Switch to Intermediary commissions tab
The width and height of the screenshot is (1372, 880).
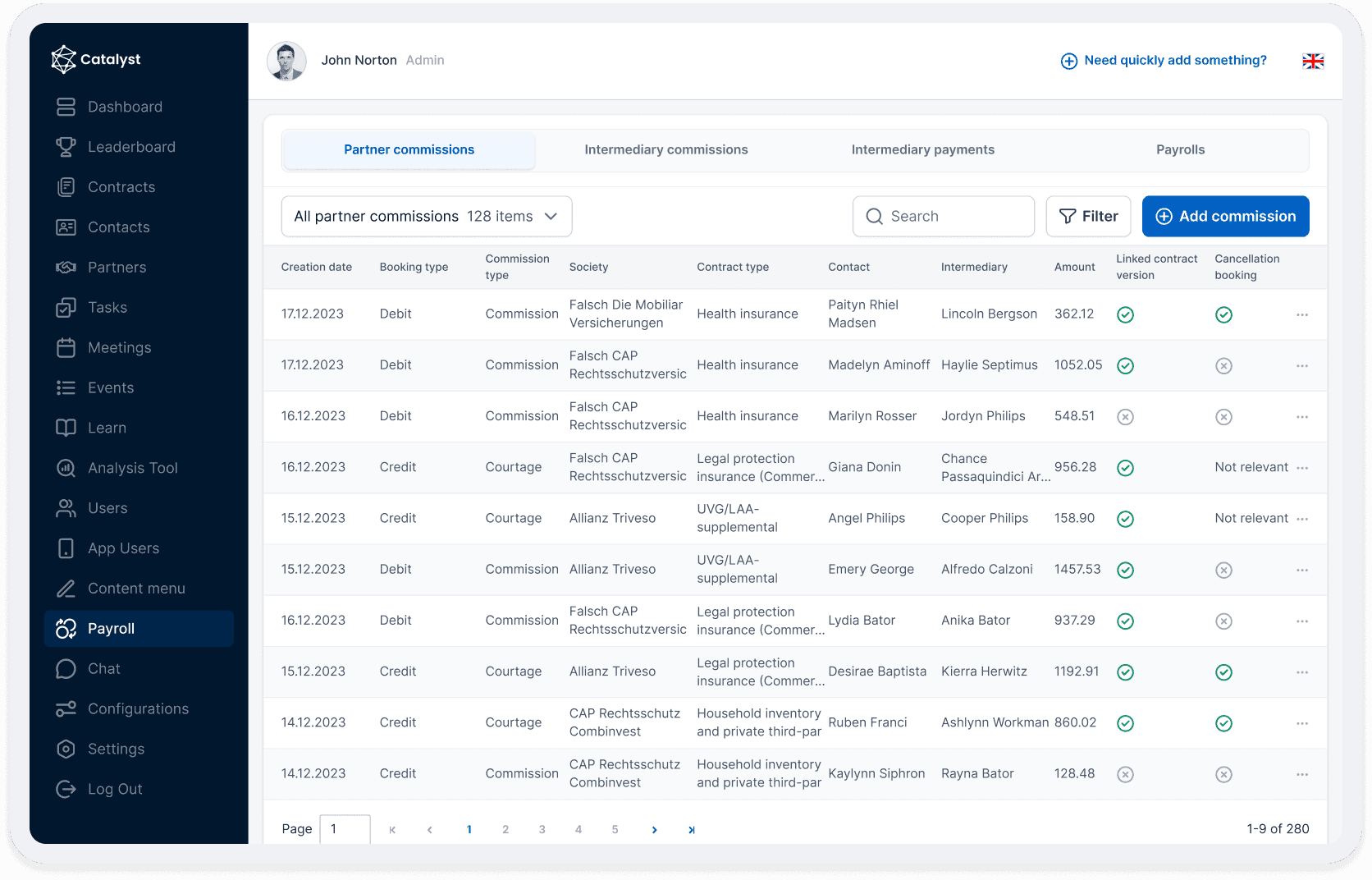tap(665, 150)
